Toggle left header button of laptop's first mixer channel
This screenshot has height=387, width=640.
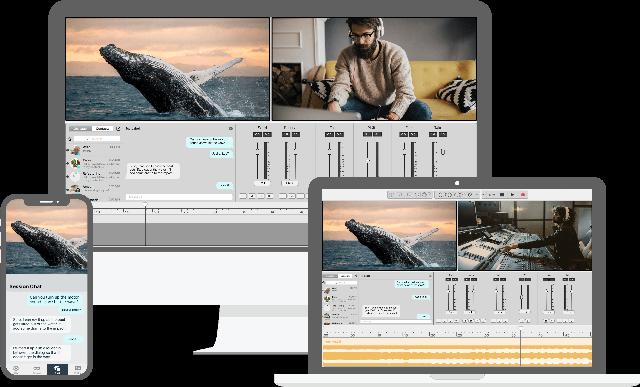coord(448,279)
